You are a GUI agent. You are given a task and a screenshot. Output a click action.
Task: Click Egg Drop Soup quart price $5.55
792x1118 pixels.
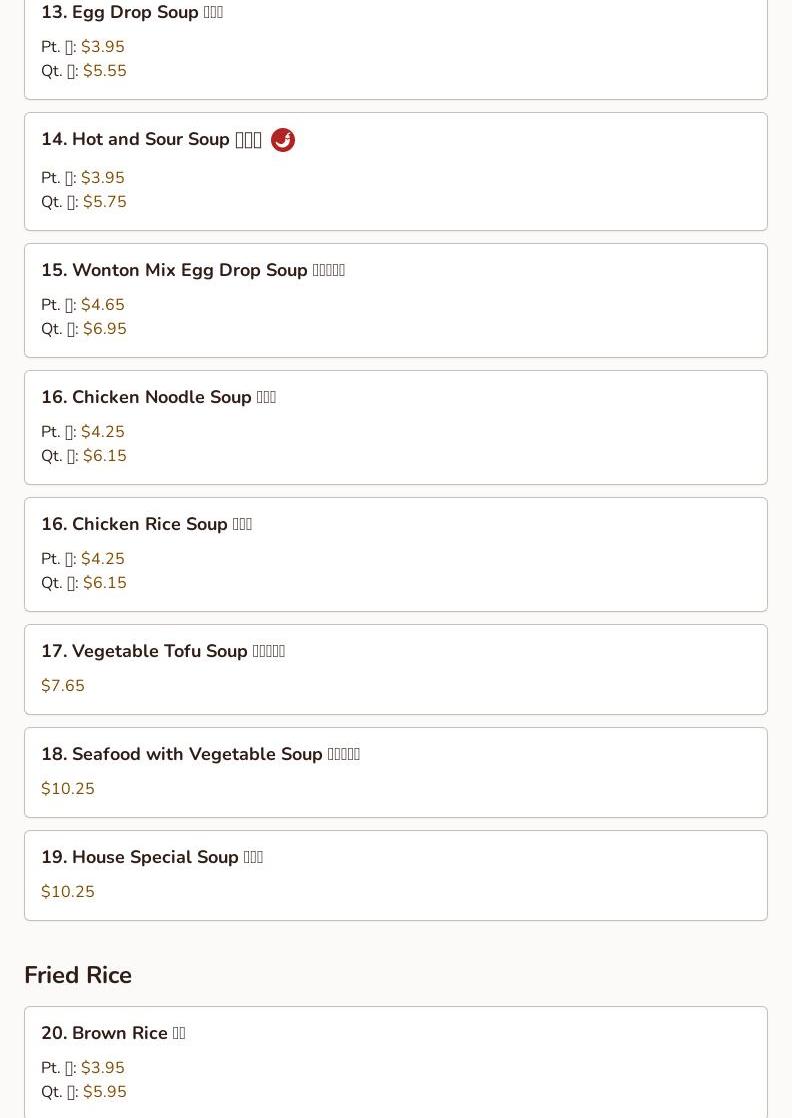[105, 71]
